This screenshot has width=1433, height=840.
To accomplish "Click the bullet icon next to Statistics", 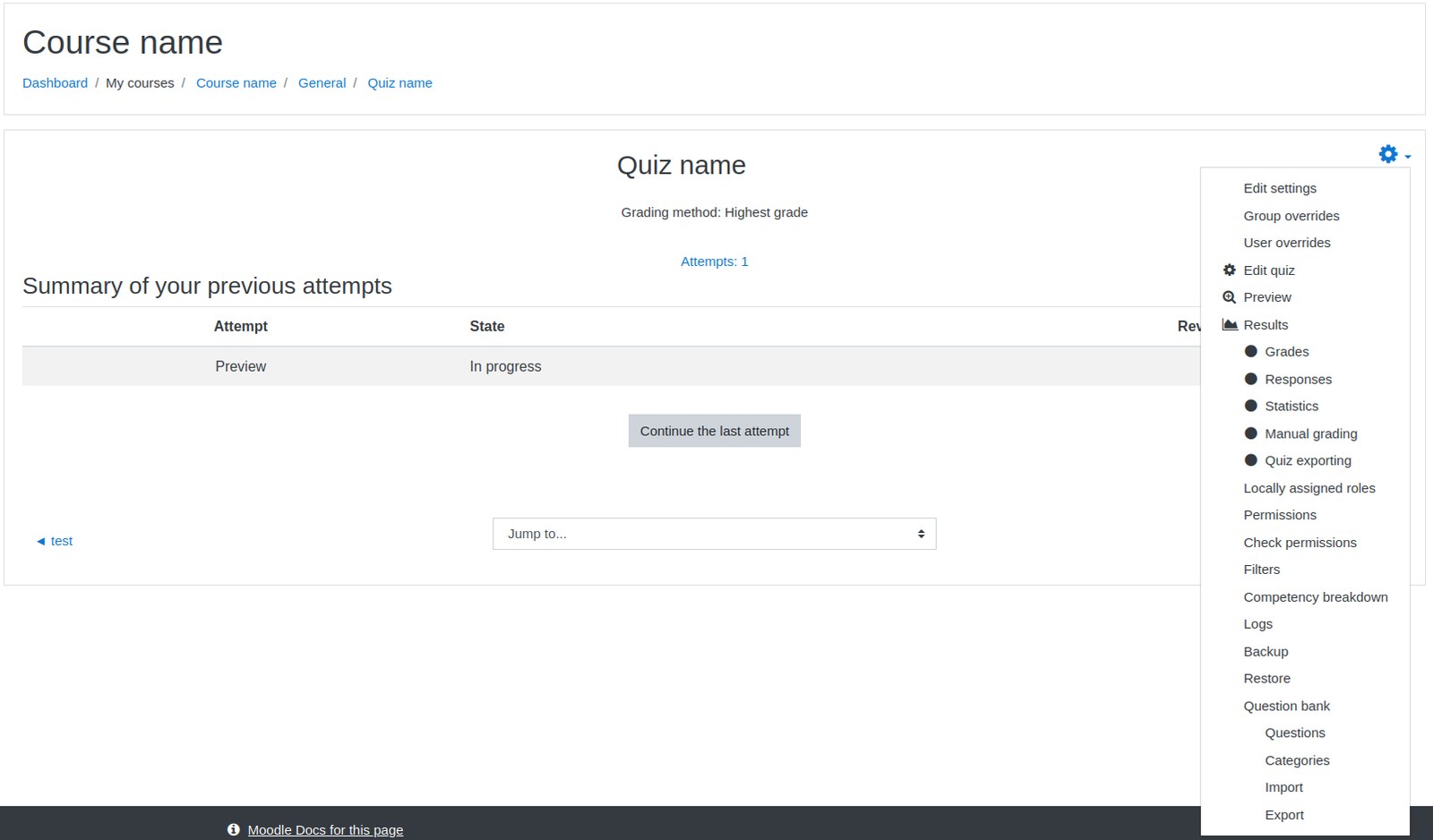I will pos(1251,406).
